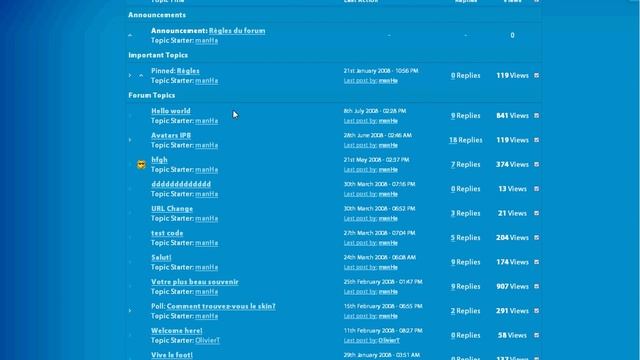
Task: Click the pin icon next to Pinned: Règles
Action: click(x=141, y=76)
